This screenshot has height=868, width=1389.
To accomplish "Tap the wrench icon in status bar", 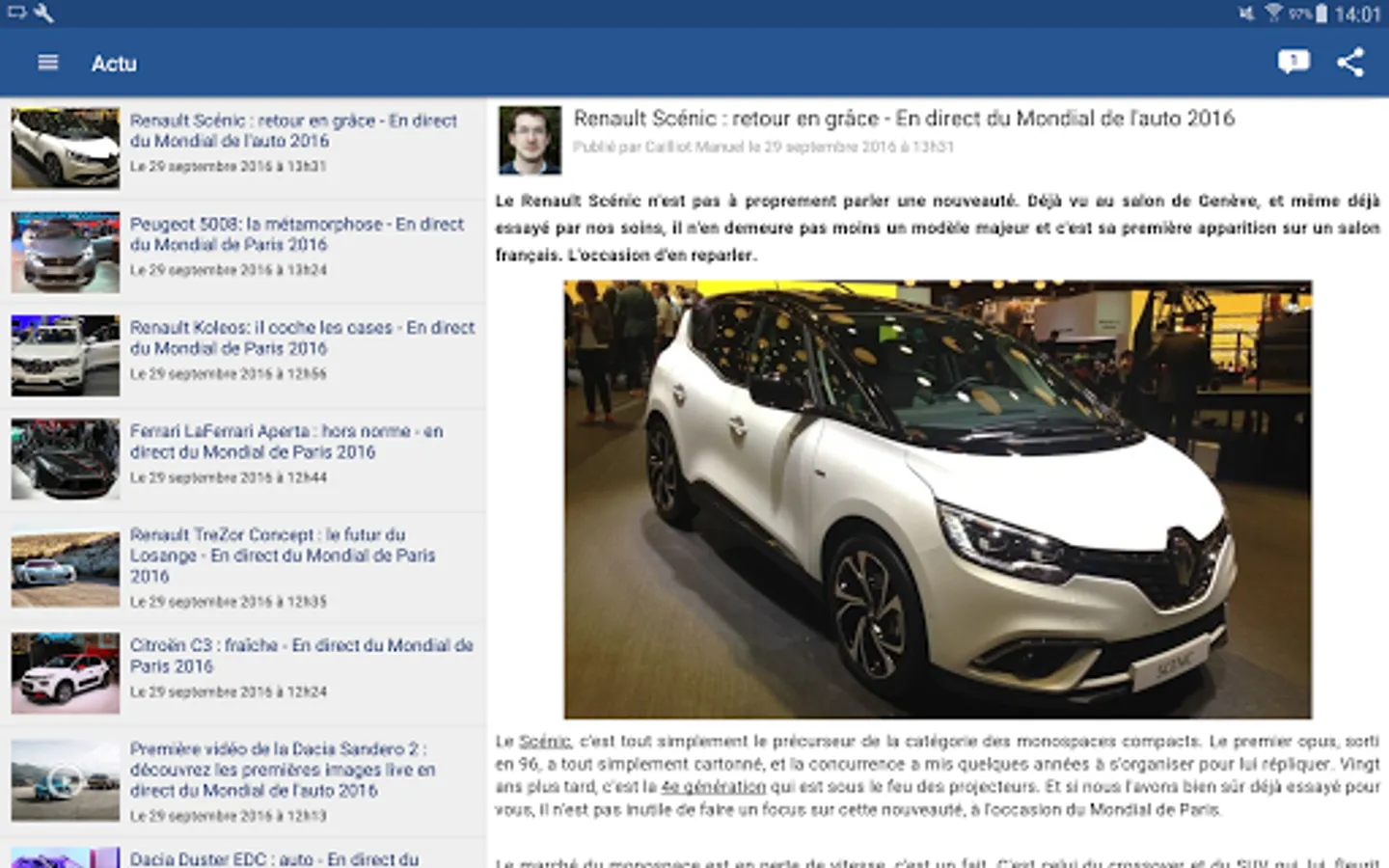I will tap(43, 13).
